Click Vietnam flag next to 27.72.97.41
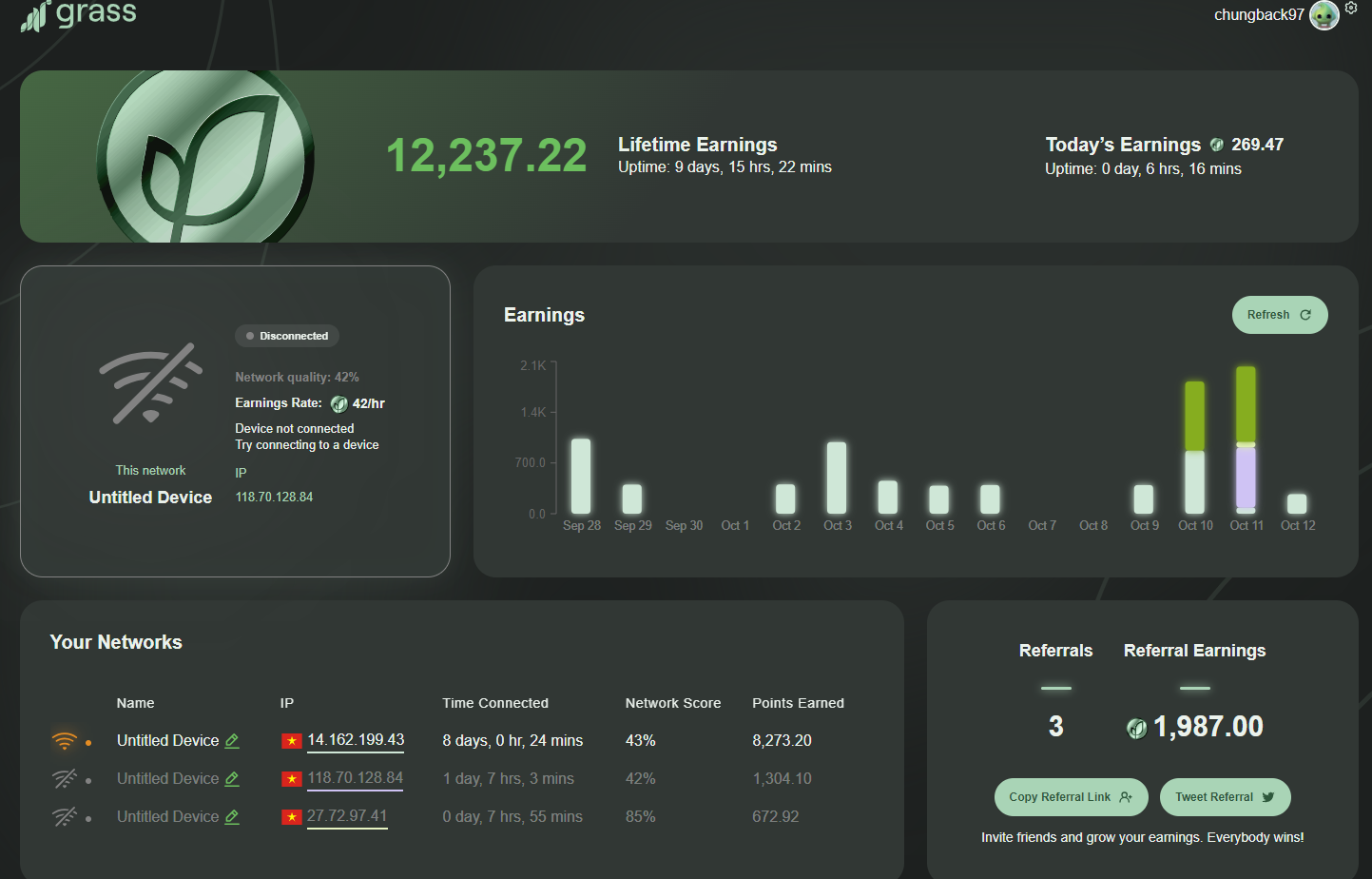The width and height of the screenshot is (1372, 879). tap(292, 817)
